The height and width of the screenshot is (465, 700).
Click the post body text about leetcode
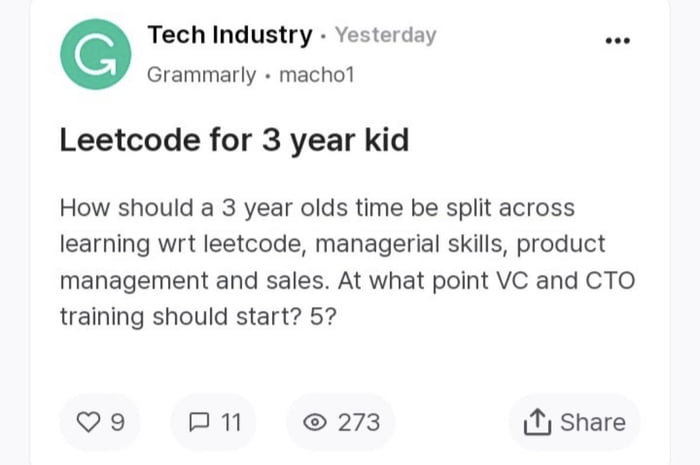coord(347,262)
